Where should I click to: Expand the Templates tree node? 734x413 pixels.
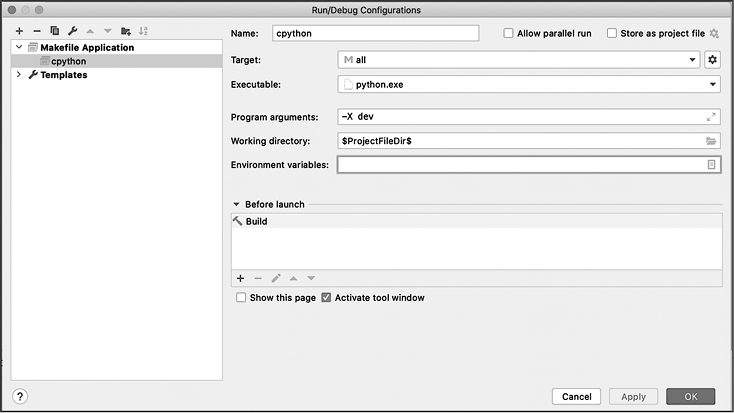(x=18, y=75)
